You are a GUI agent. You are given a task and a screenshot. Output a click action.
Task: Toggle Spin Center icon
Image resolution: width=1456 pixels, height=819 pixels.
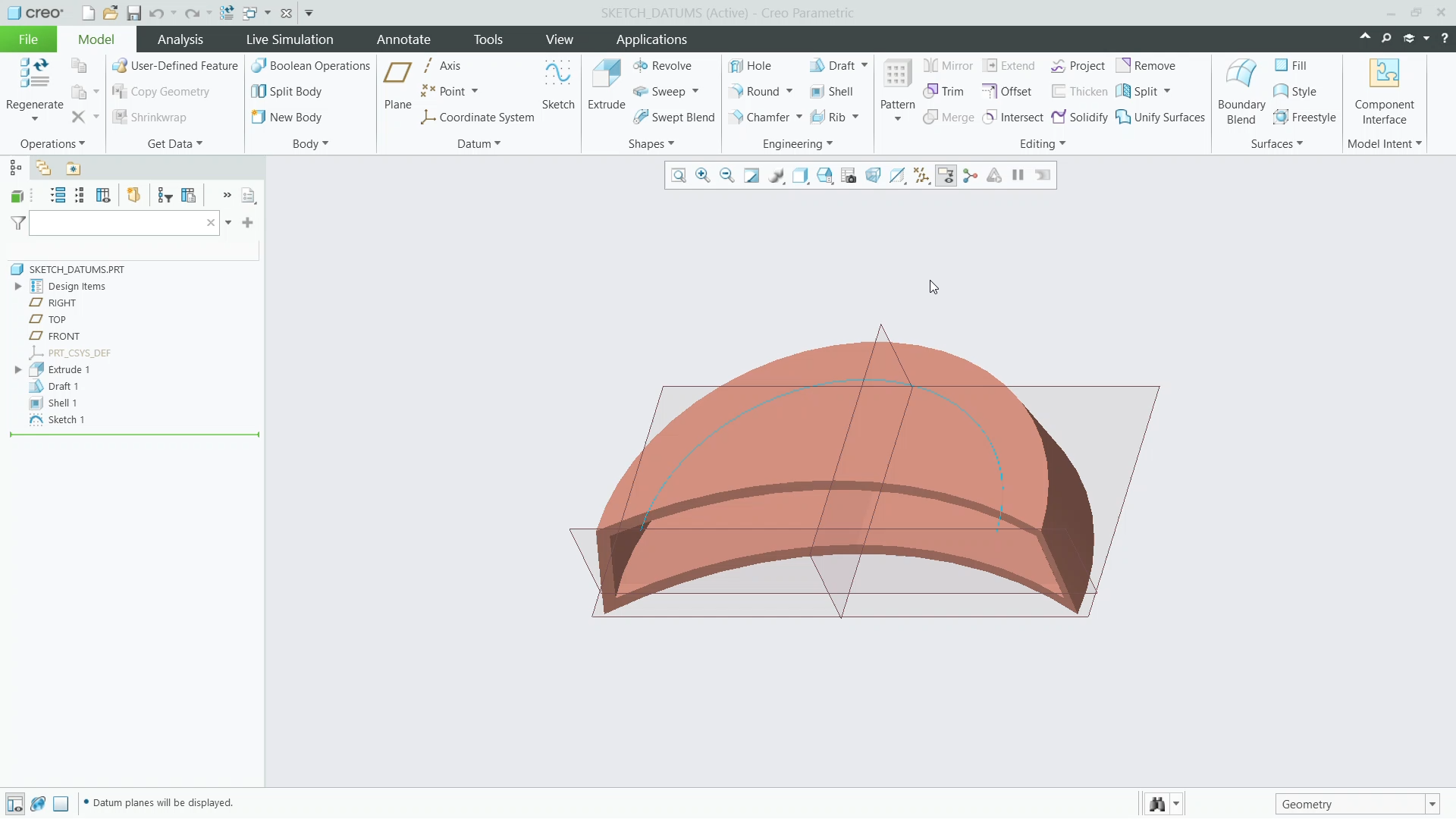(970, 176)
